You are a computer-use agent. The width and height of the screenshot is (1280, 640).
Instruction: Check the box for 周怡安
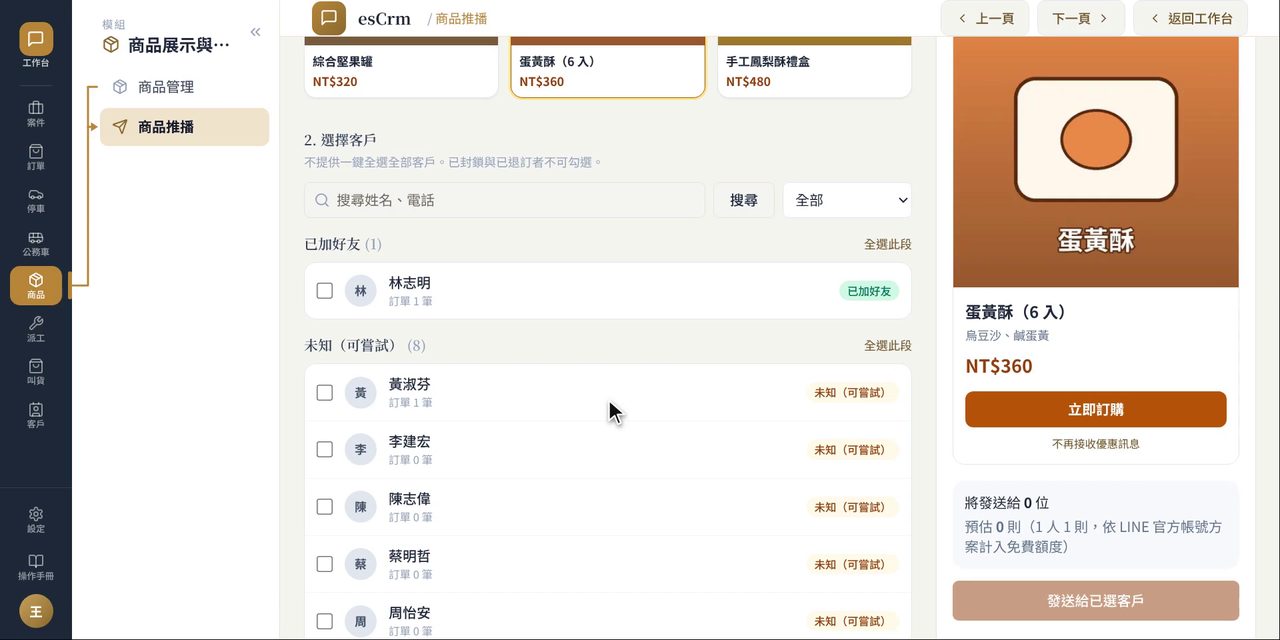[x=324, y=621]
